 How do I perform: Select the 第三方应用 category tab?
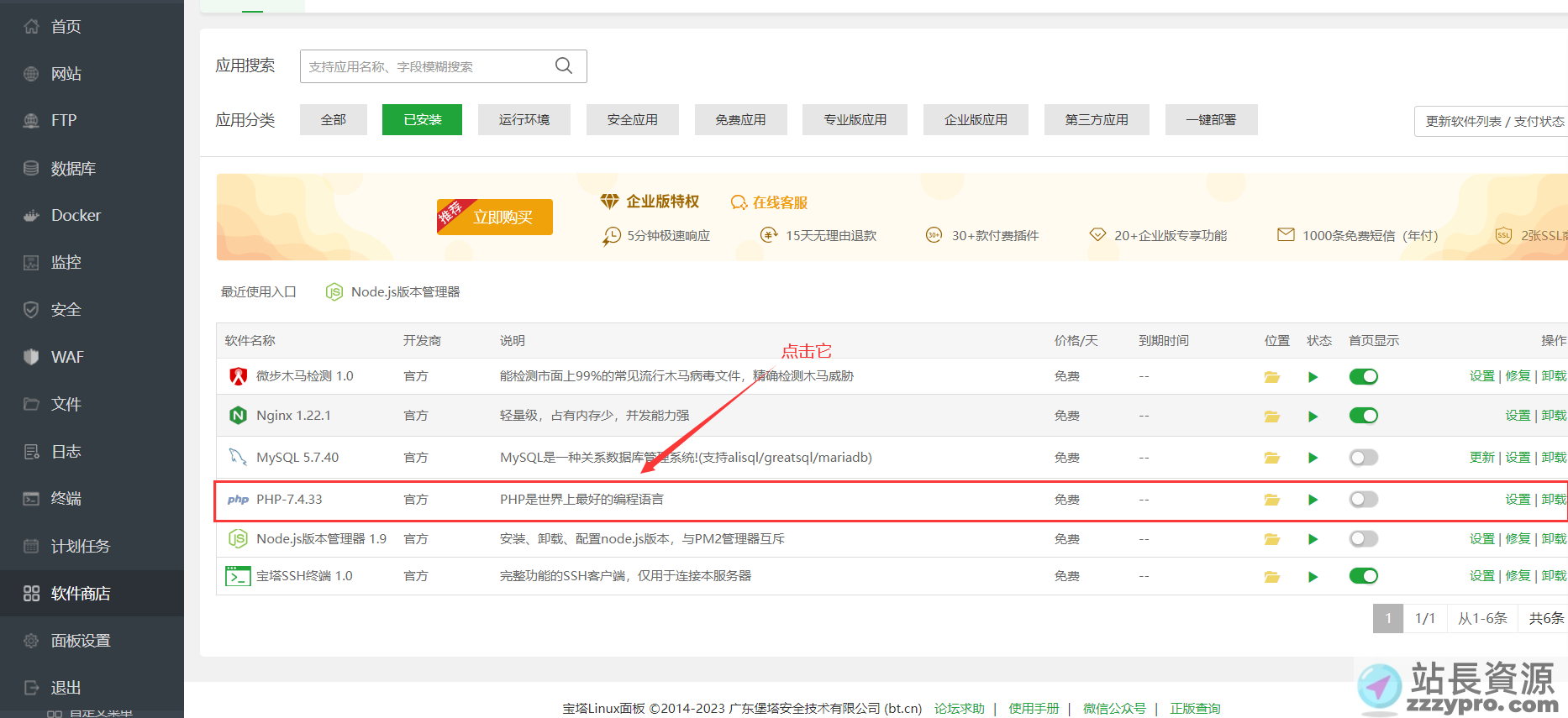click(x=1097, y=119)
